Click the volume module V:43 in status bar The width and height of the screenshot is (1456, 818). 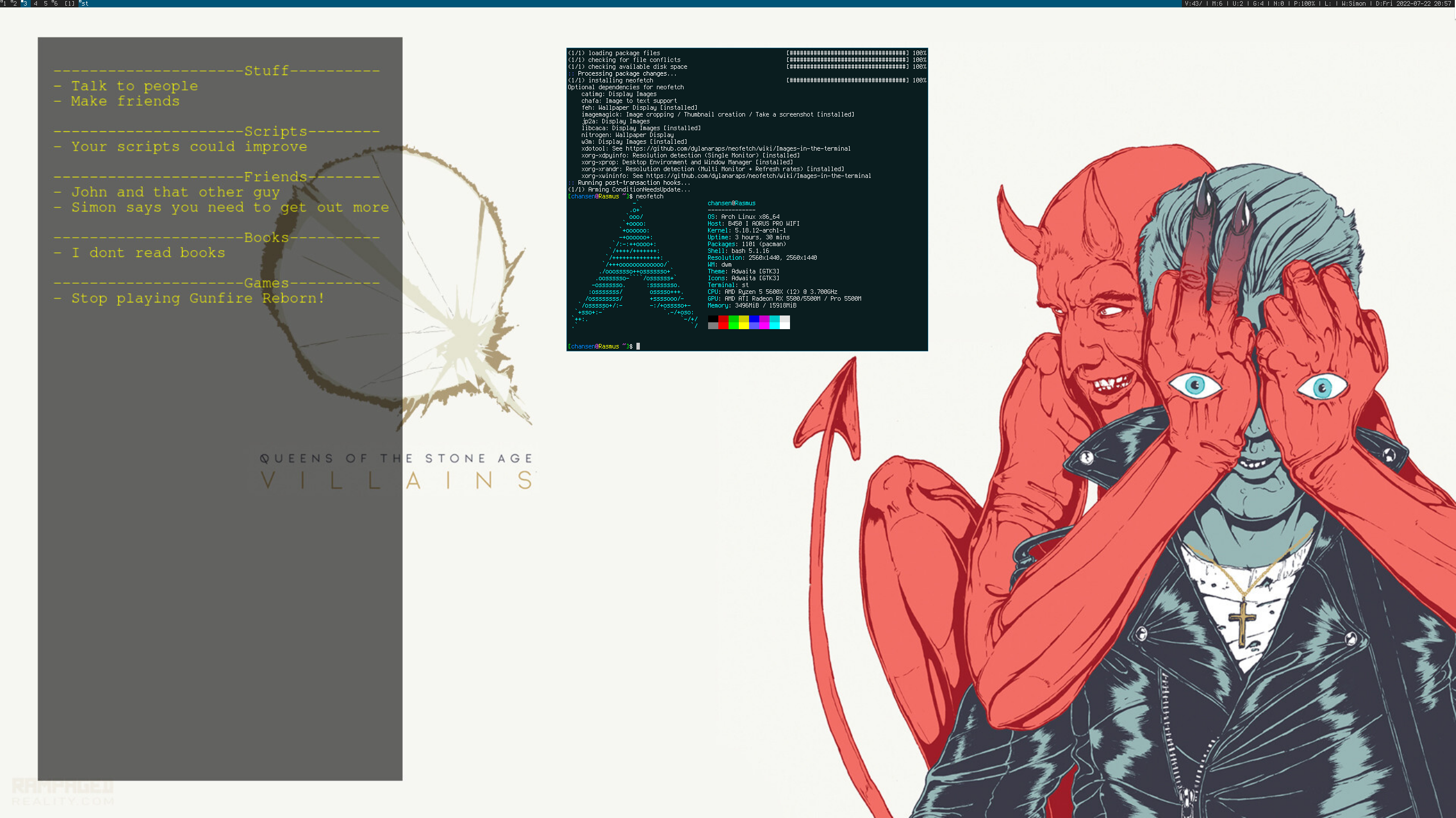click(1194, 3)
